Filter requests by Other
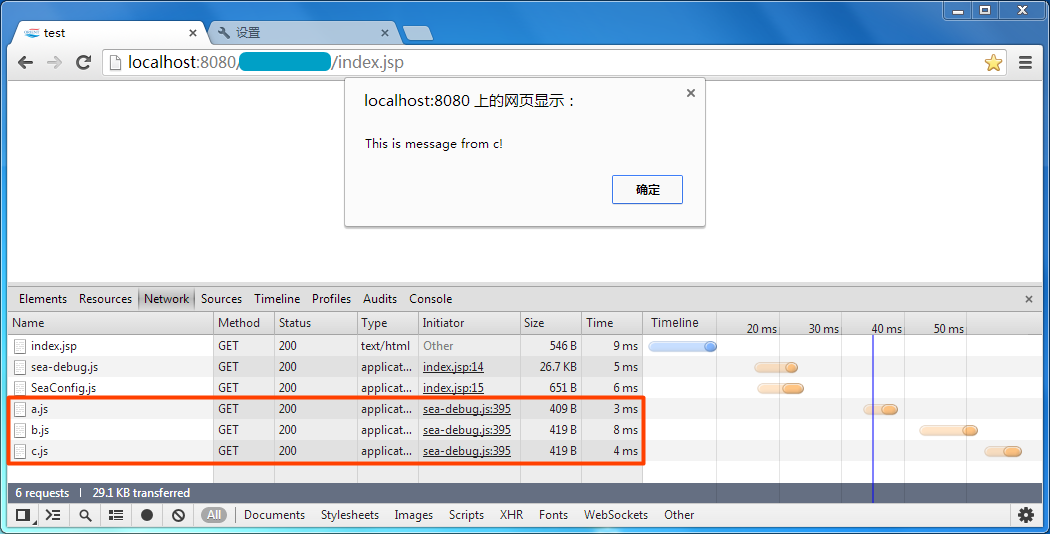This screenshot has height=534, width=1050. click(x=679, y=515)
